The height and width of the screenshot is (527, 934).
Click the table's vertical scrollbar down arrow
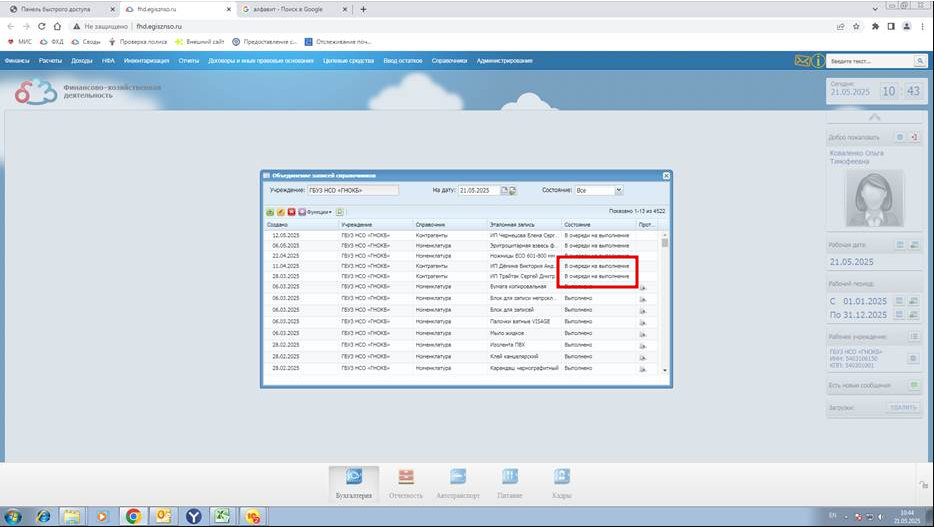(665, 370)
